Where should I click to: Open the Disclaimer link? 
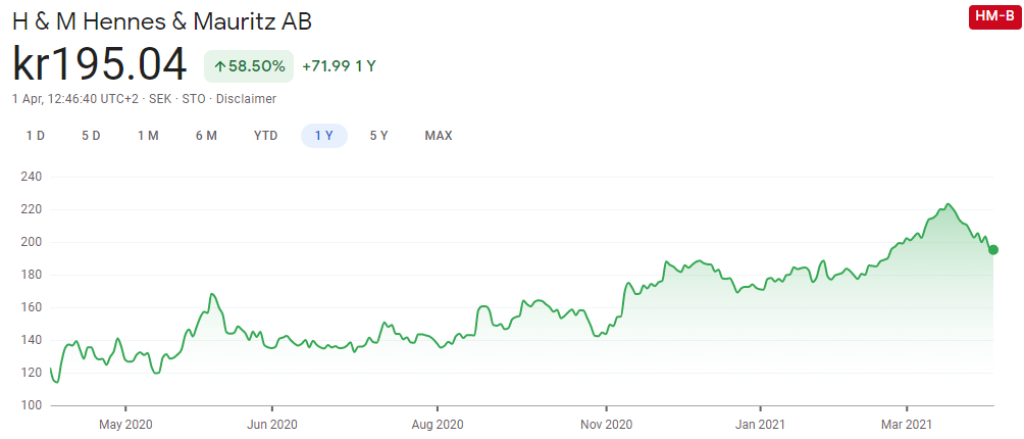click(246, 99)
